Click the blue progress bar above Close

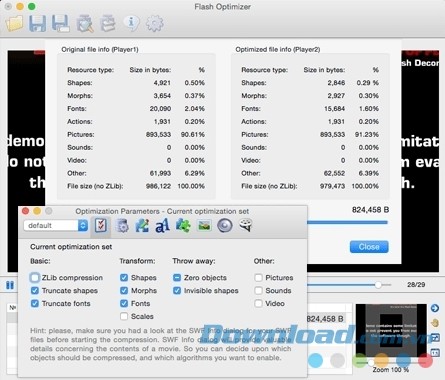[x=347, y=222]
